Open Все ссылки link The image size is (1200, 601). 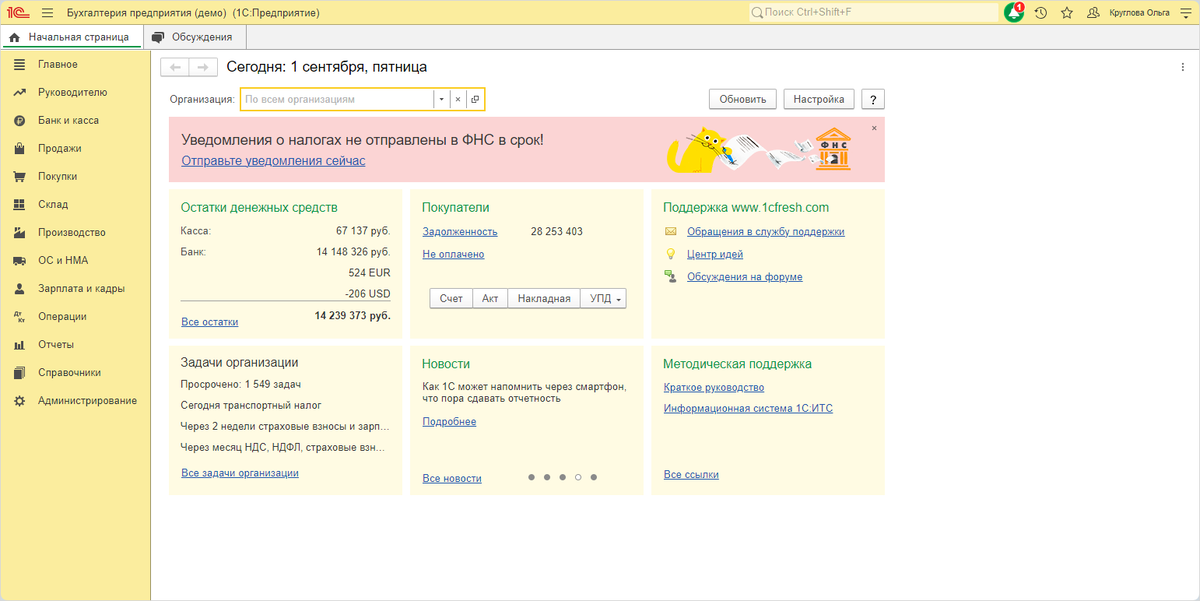[x=691, y=474]
